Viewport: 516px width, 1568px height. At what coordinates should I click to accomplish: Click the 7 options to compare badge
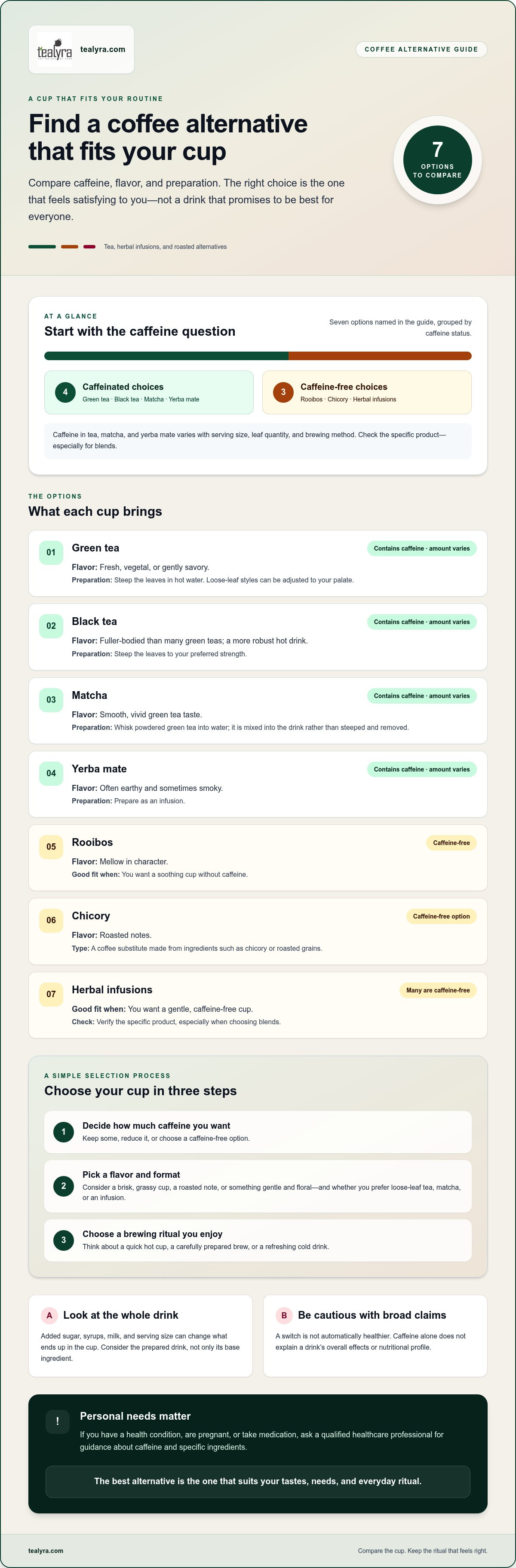pos(437,160)
